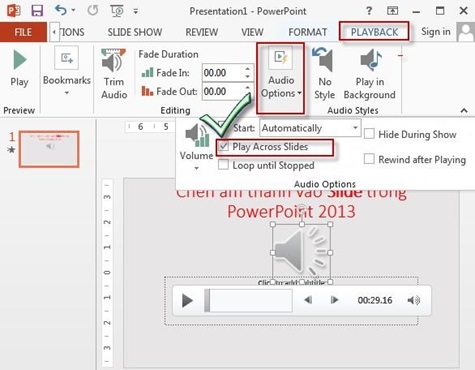
Task: Click the PowerPoint application icon
Action: click(13, 11)
